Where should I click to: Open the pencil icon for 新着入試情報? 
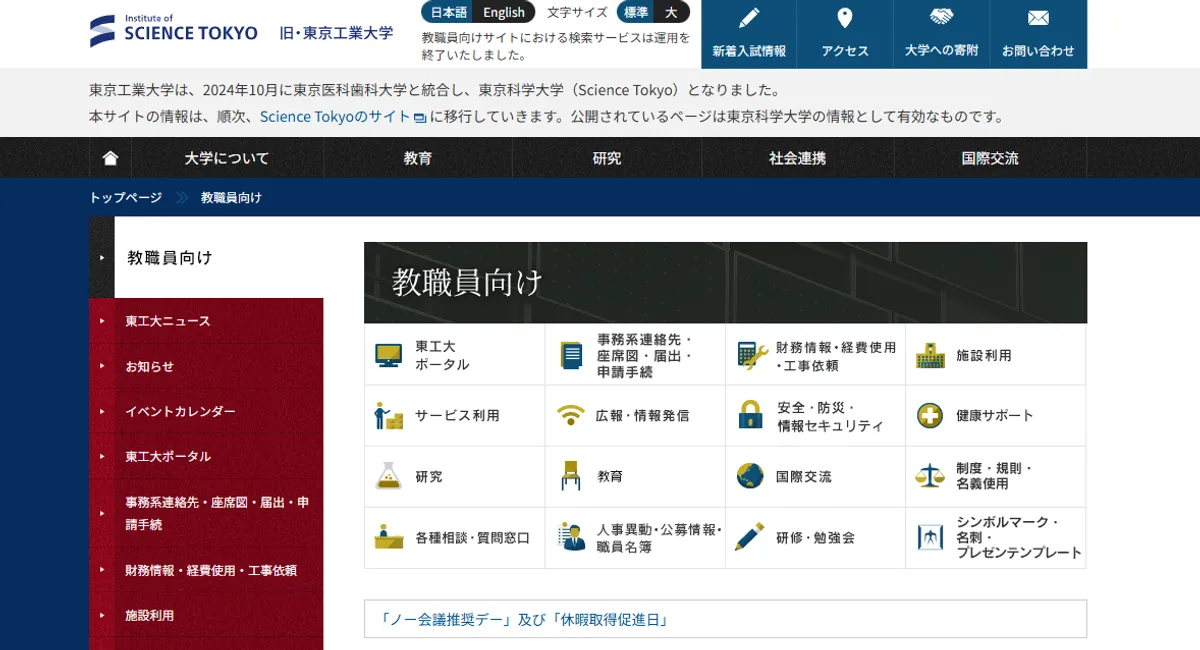coord(748,18)
